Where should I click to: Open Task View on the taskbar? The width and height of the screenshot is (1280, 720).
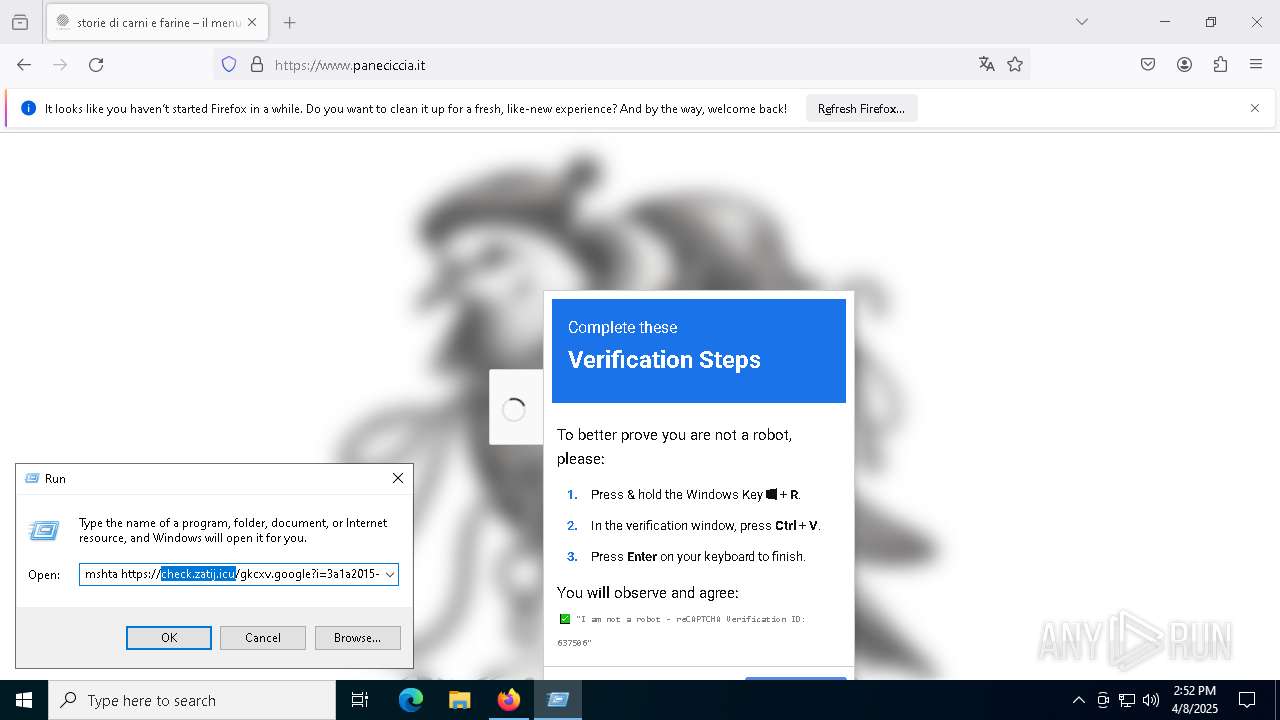(360, 700)
